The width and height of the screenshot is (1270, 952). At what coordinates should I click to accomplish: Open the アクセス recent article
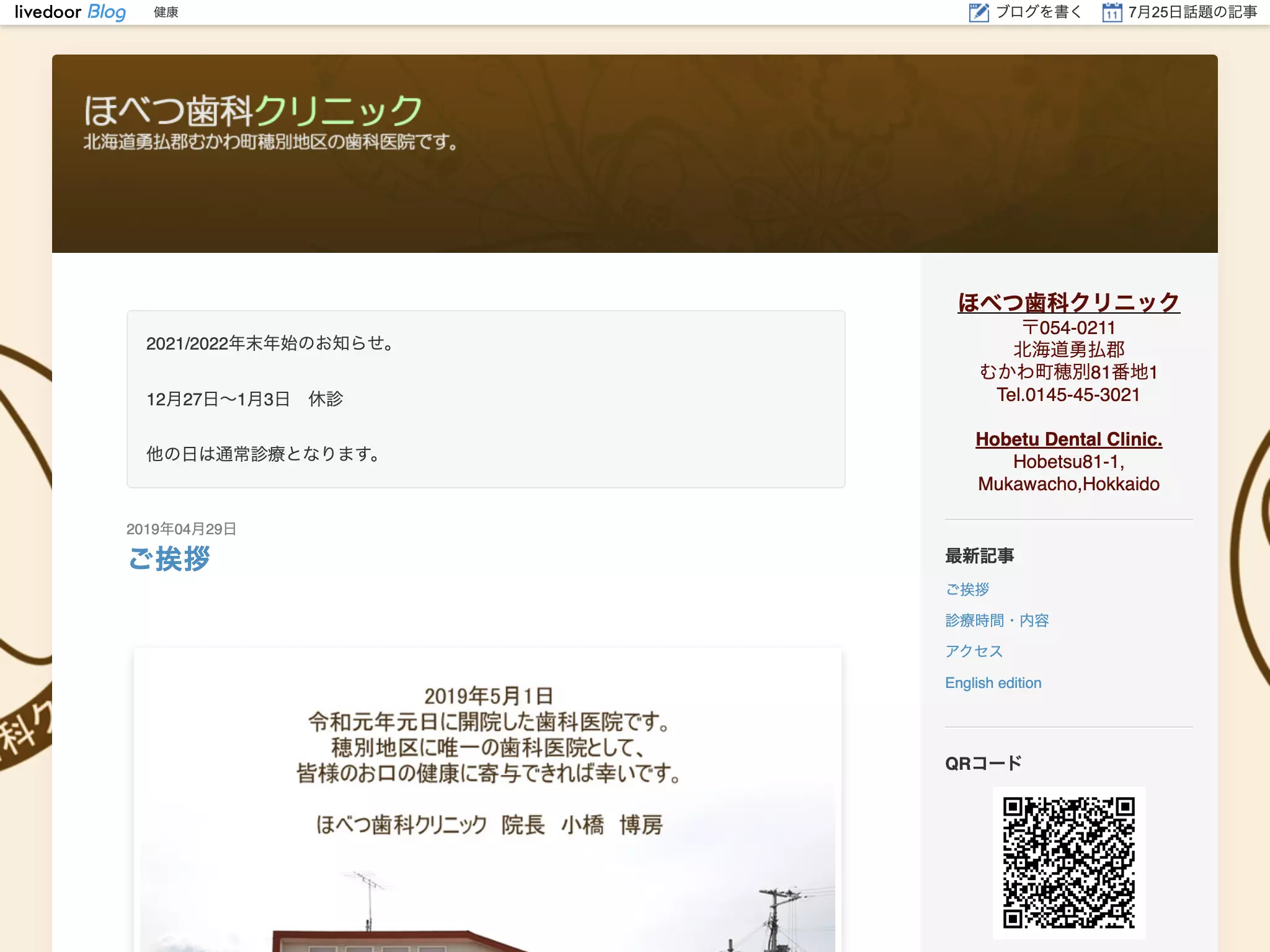(x=974, y=651)
